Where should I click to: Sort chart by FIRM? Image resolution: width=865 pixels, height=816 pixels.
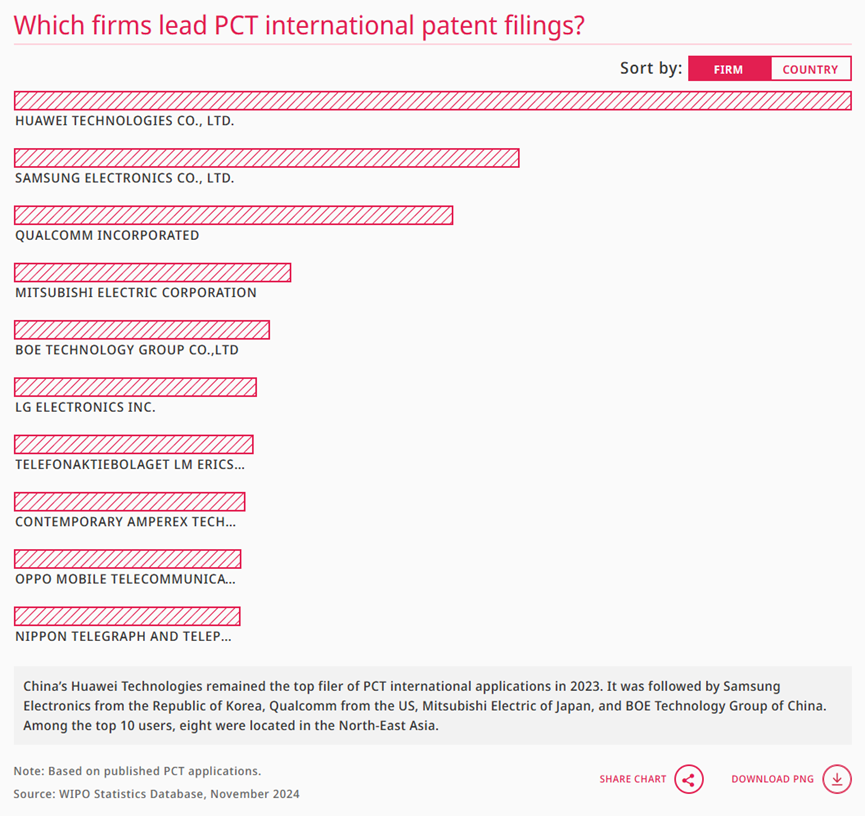click(x=729, y=69)
